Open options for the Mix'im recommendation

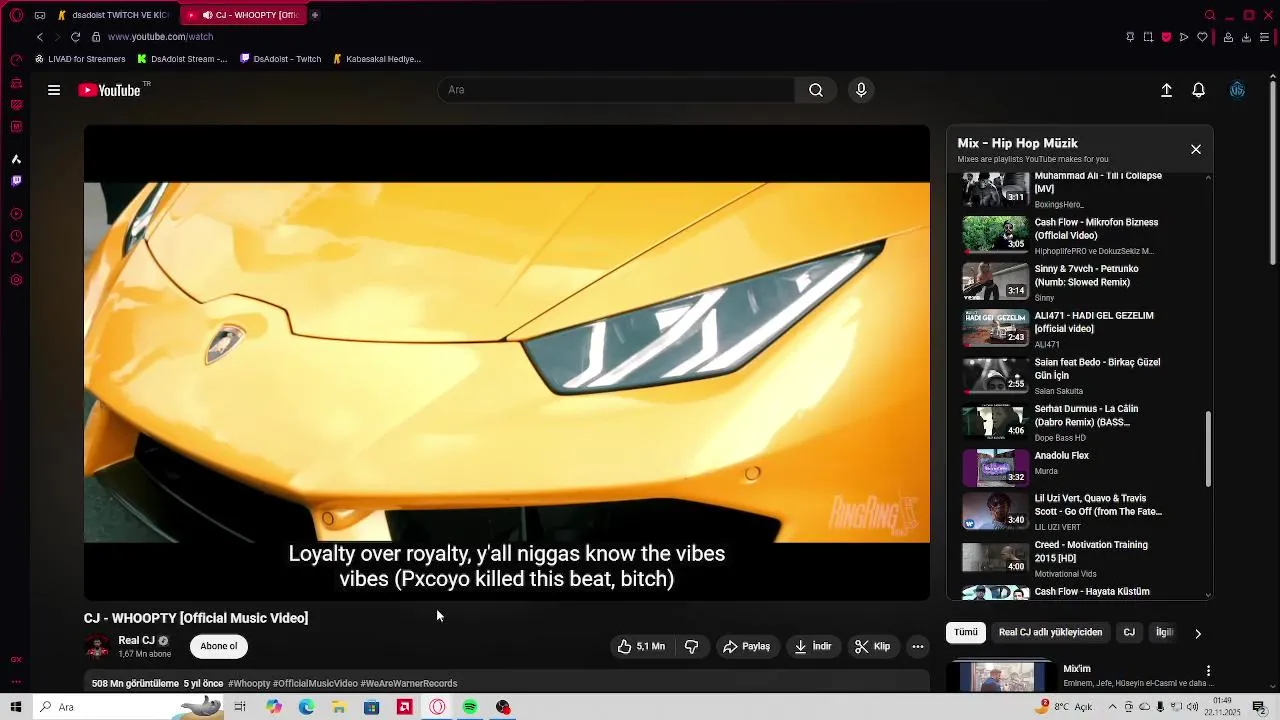[x=1208, y=671]
